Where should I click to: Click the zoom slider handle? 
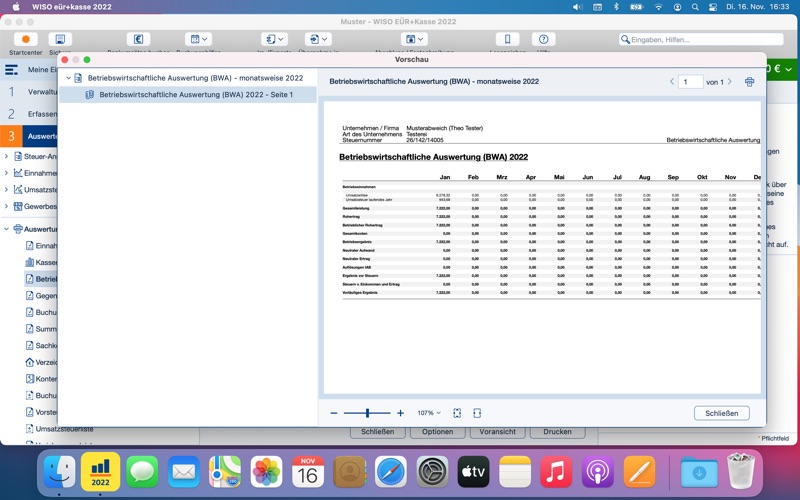[367, 413]
